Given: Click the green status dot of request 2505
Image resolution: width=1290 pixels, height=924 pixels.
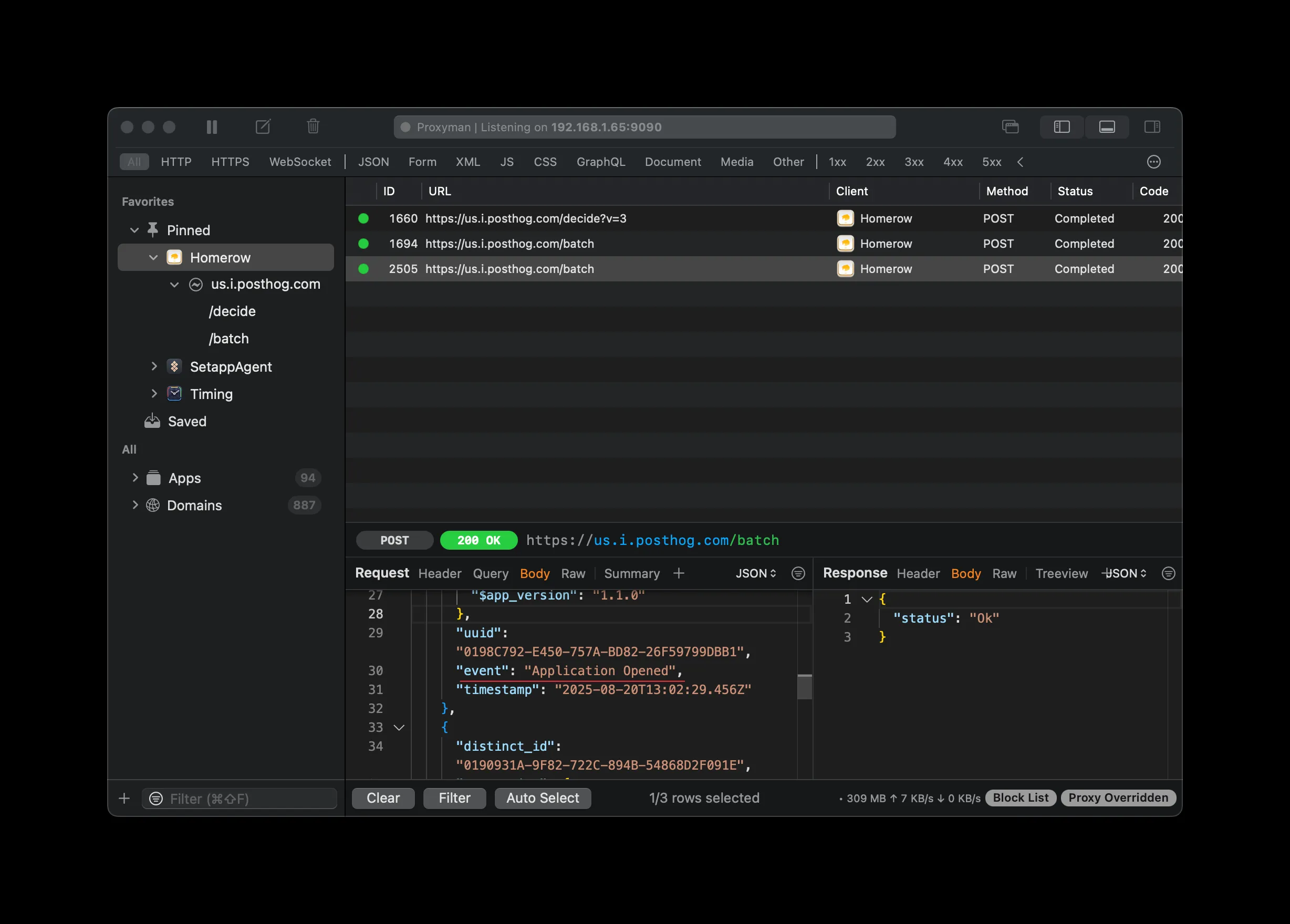Looking at the screenshot, I should click(363, 268).
